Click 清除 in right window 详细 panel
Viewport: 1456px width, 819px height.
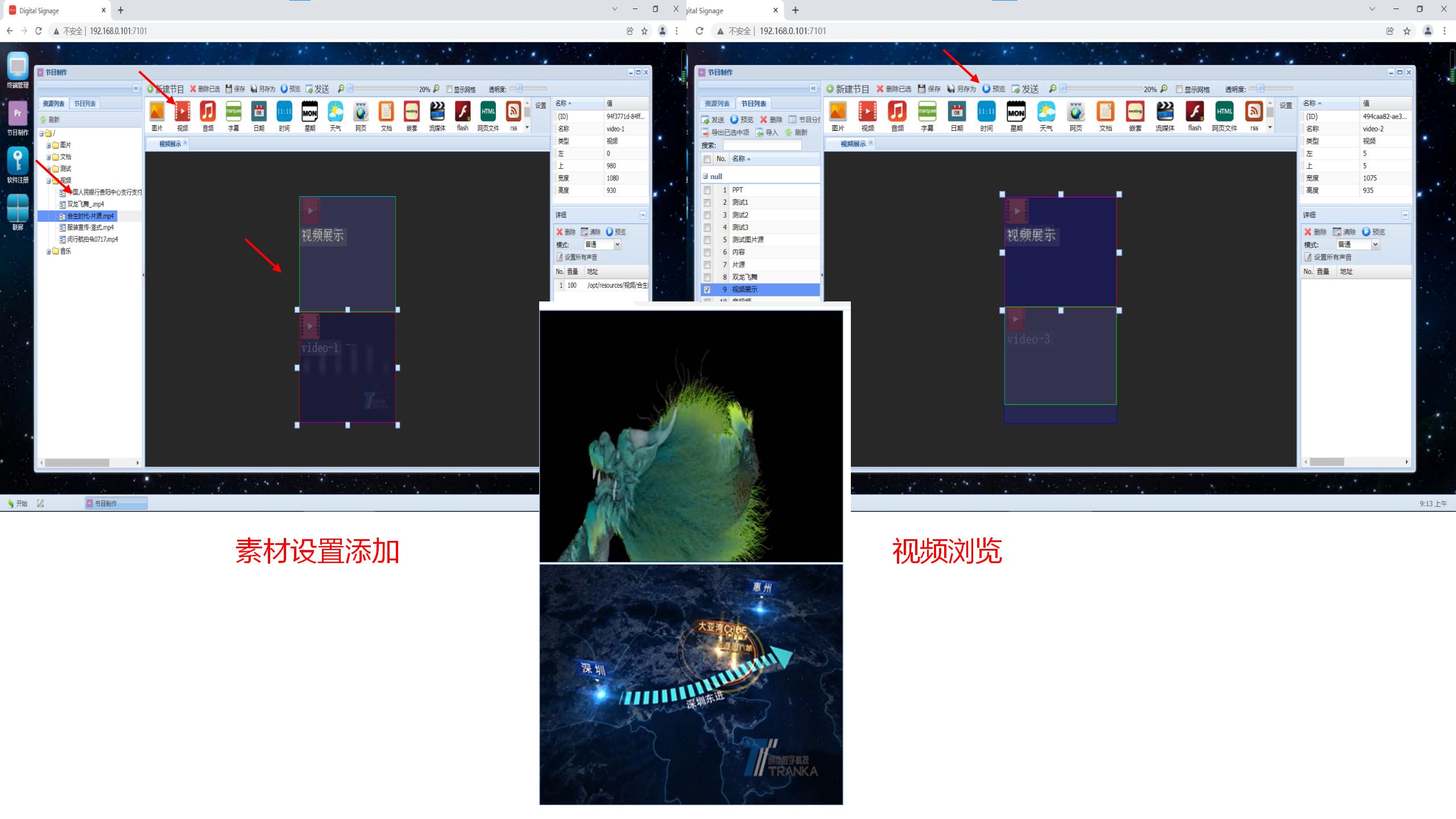pyautogui.click(x=1344, y=232)
